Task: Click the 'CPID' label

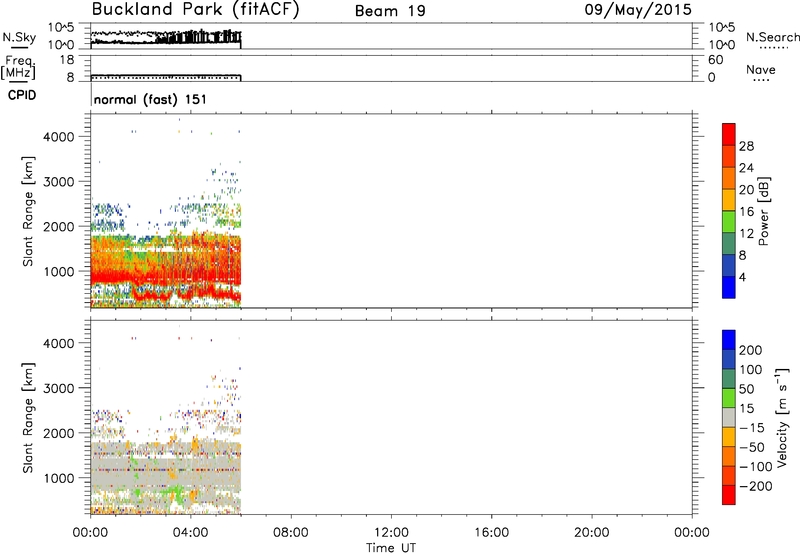Action: [x=22, y=95]
